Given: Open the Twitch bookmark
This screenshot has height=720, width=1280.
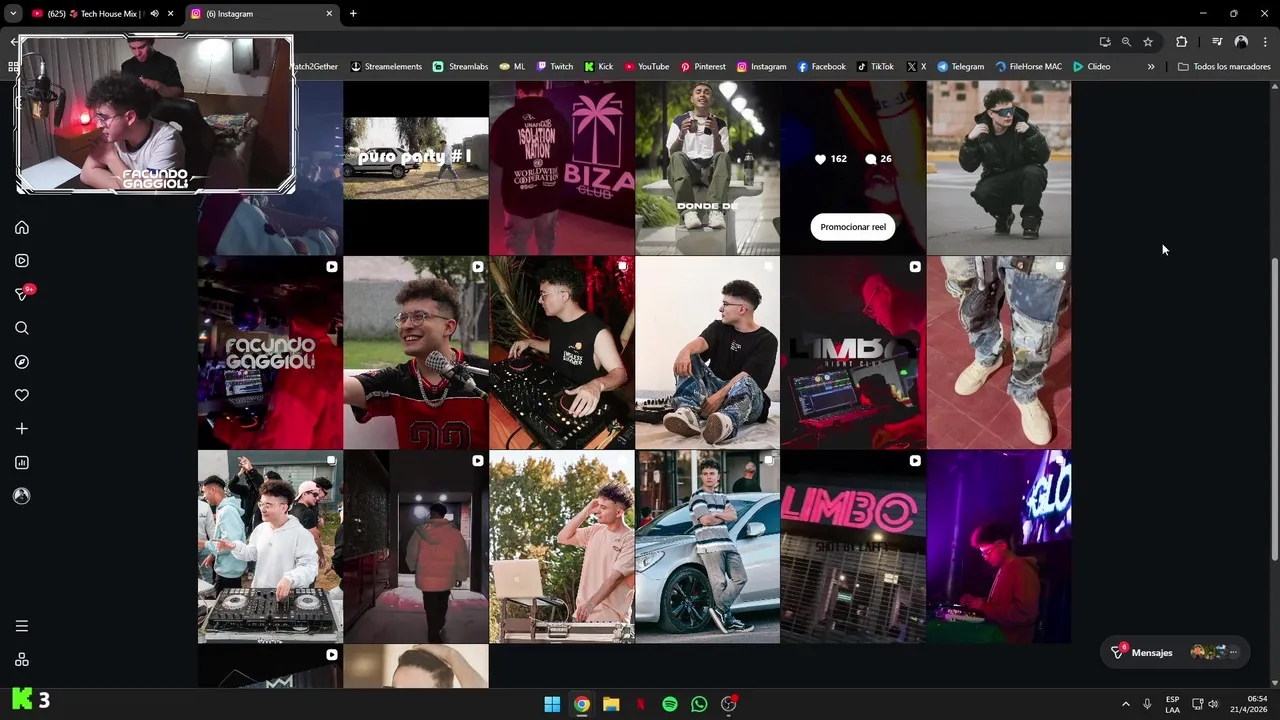Looking at the screenshot, I should 555,67.
